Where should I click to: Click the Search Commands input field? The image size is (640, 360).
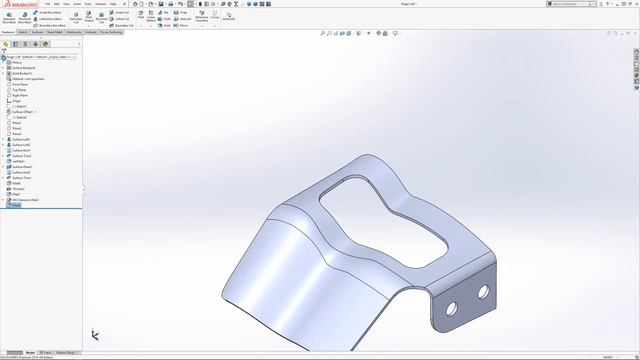tap(571, 4)
